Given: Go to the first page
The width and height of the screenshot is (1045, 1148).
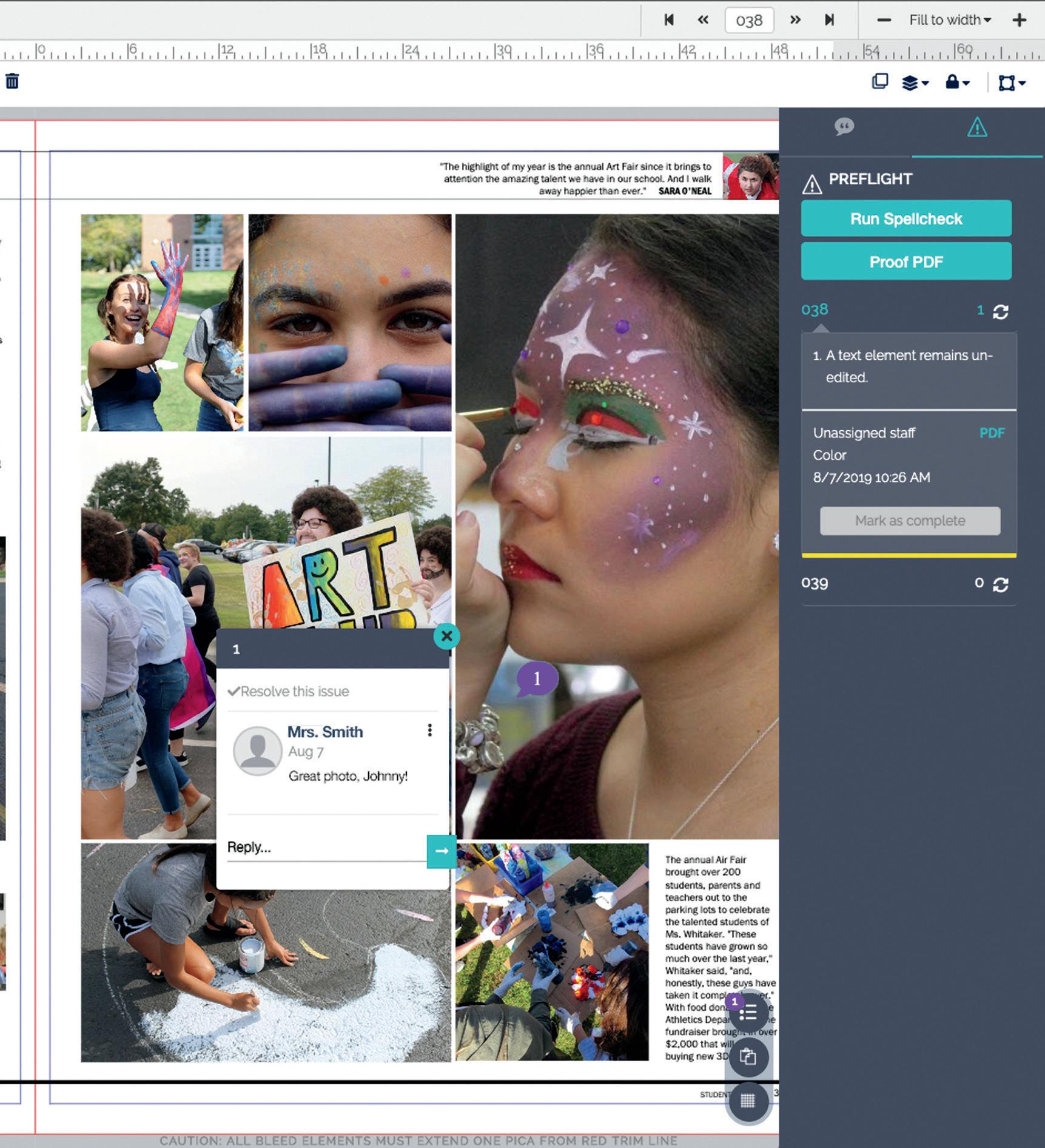Looking at the screenshot, I should pos(669,20).
